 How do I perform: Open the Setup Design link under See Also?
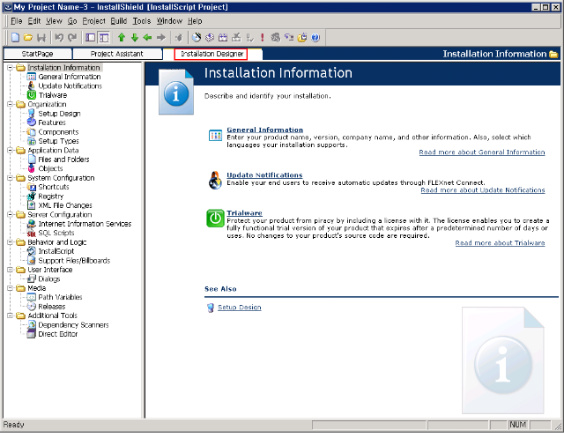[x=240, y=307]
